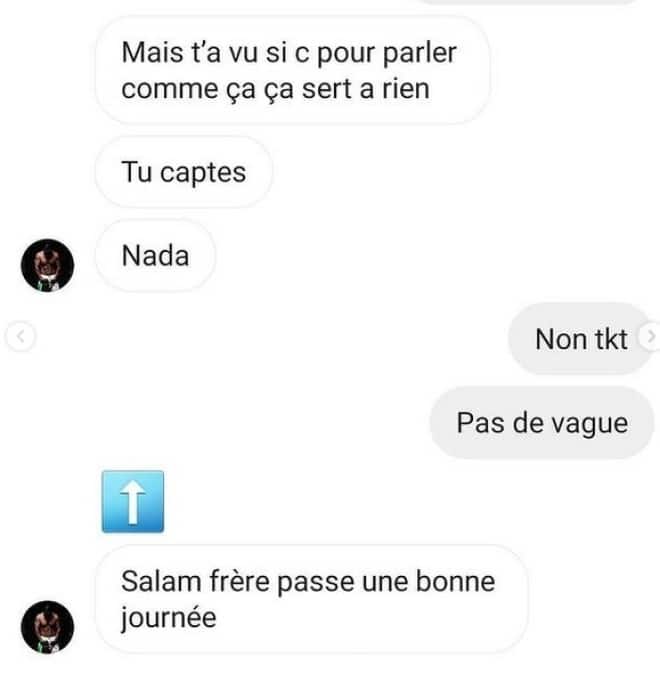This screenshot has width=660, height=674.
Task: Click the word 'tkt' in sent bubble
Action: point(611,339)
